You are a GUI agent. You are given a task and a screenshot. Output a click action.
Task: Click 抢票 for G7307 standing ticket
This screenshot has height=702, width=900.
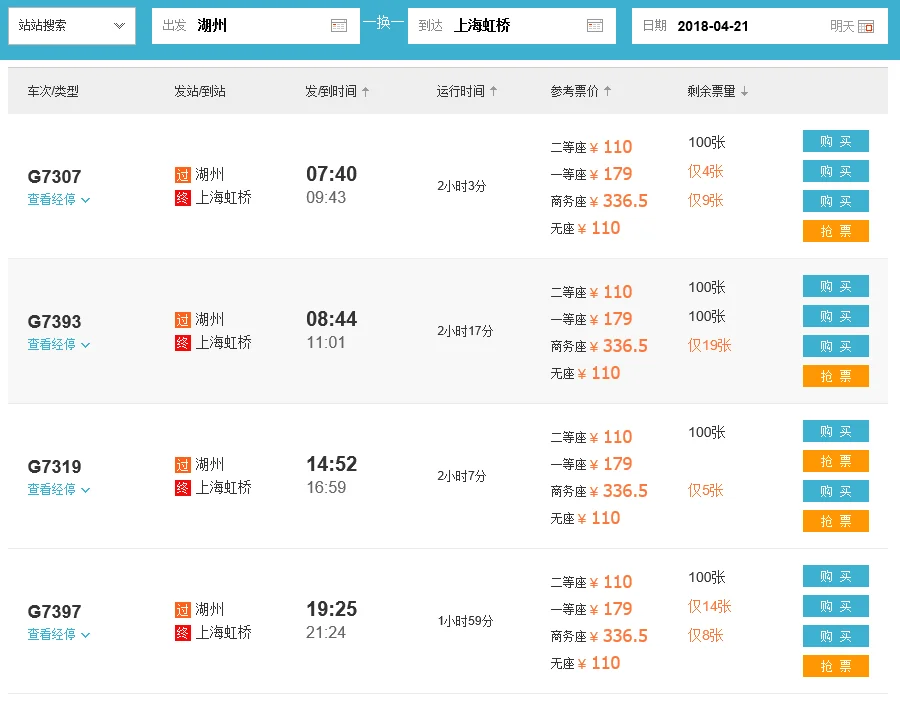[x=835, y=231]
